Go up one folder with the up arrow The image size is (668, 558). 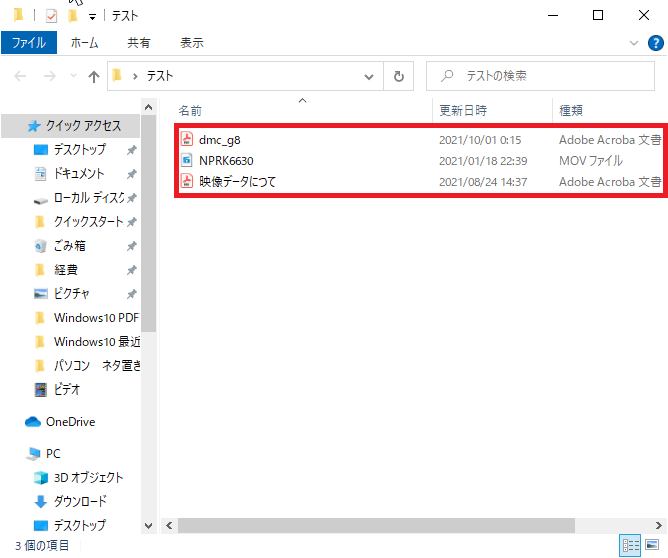[x=94, y=76]
